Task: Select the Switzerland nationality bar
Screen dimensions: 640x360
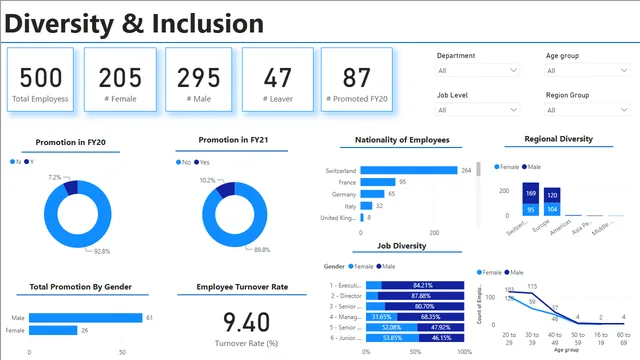Action: (x=409, y=170)
